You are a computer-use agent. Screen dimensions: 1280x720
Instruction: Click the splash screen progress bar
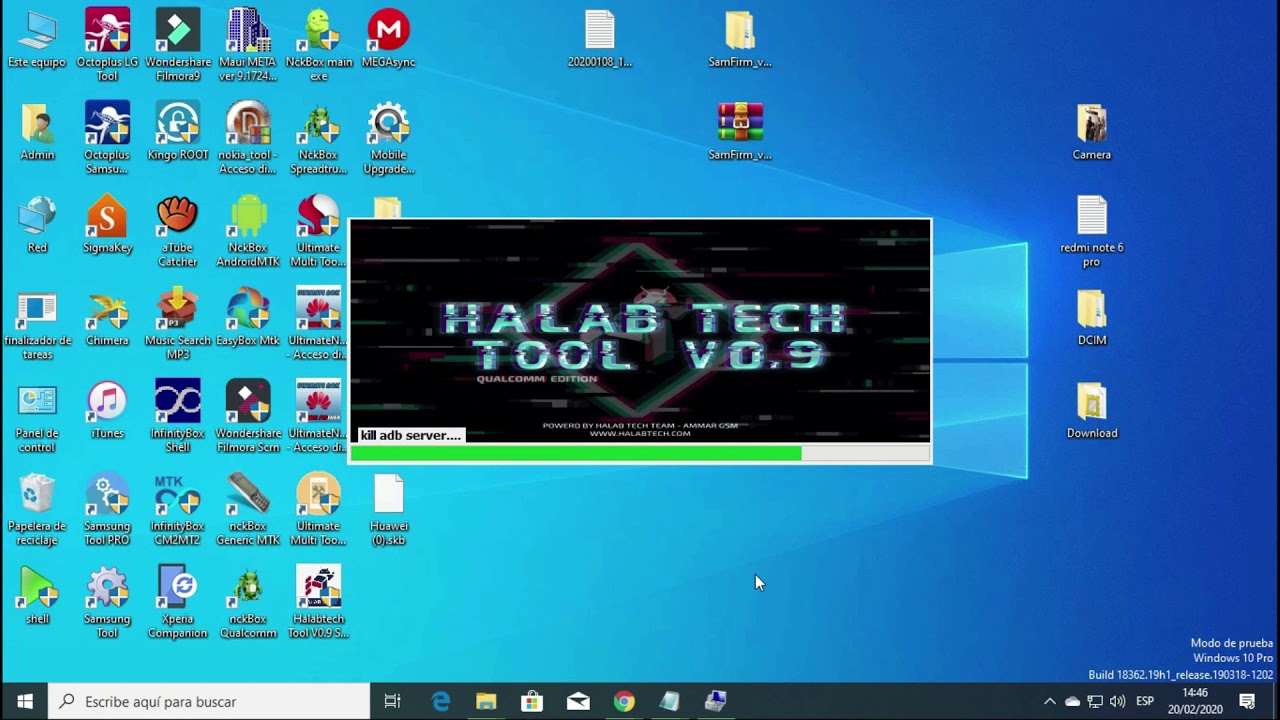[640, 453]
